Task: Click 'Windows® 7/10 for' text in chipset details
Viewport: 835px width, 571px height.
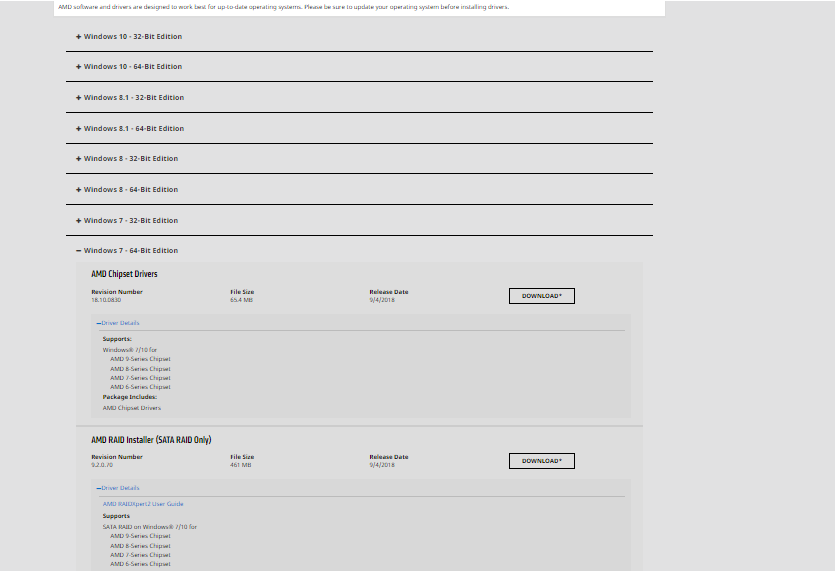Action: [x=130, y=350]
